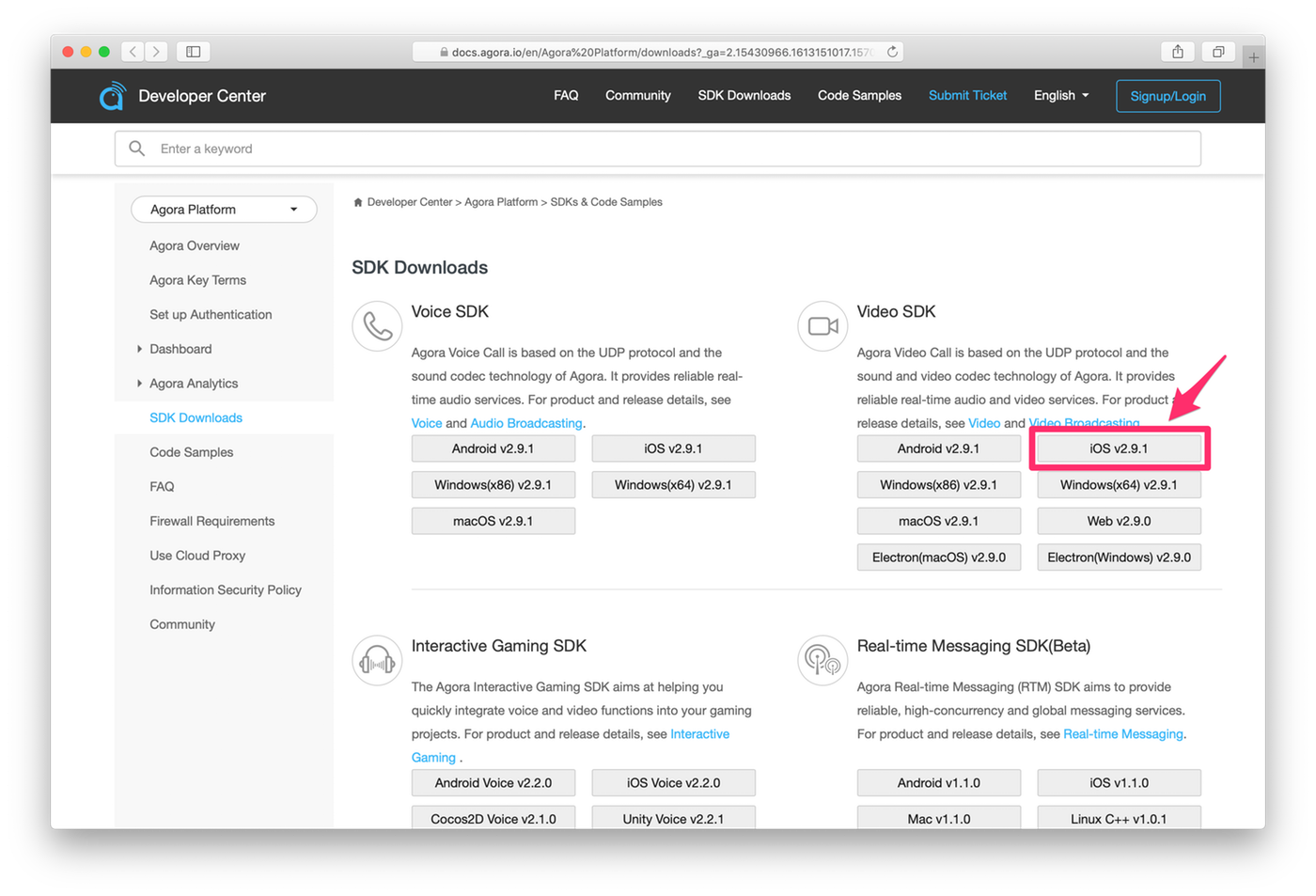The height and width of the screenshot is (896, 1316).
Task: Open Information Security Policy in sidebar
Action: click(x=226, y=589)
